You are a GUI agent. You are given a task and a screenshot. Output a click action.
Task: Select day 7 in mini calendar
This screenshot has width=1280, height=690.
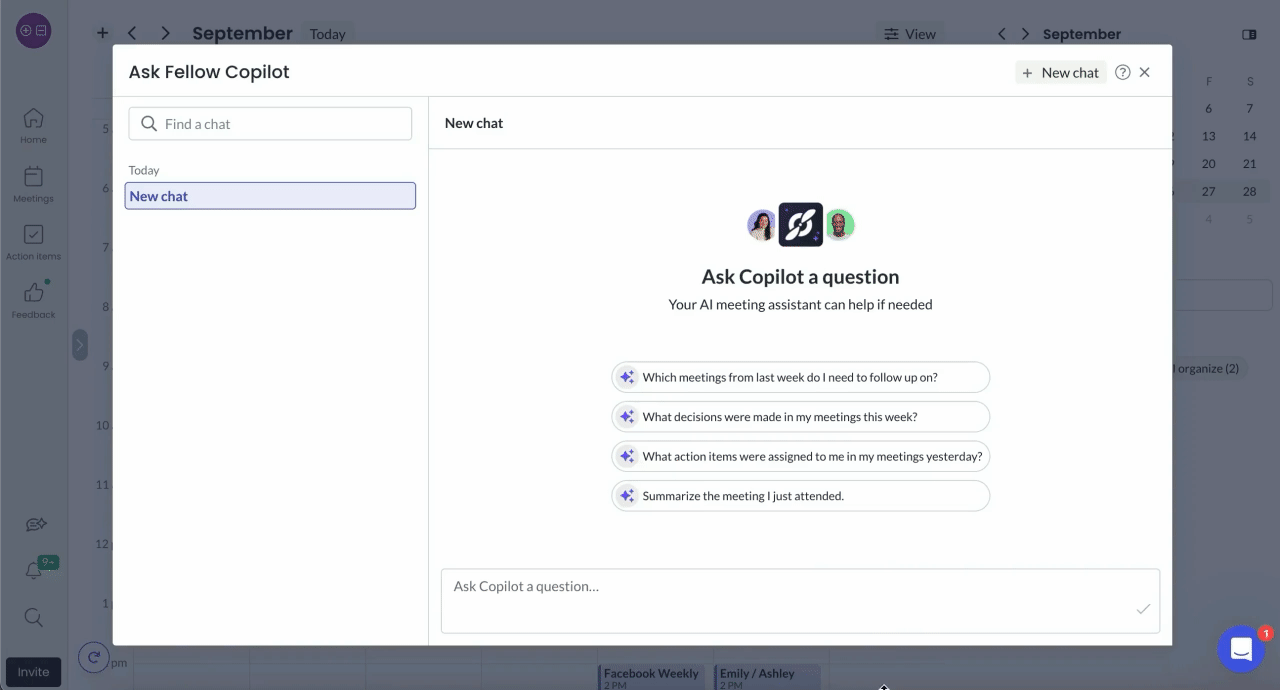tap(1249, 108)
